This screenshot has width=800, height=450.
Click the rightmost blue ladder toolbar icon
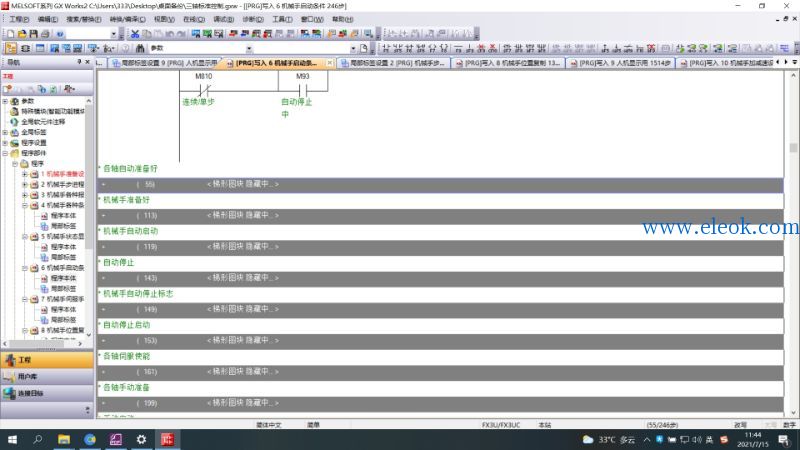click(x=784, y=48)
